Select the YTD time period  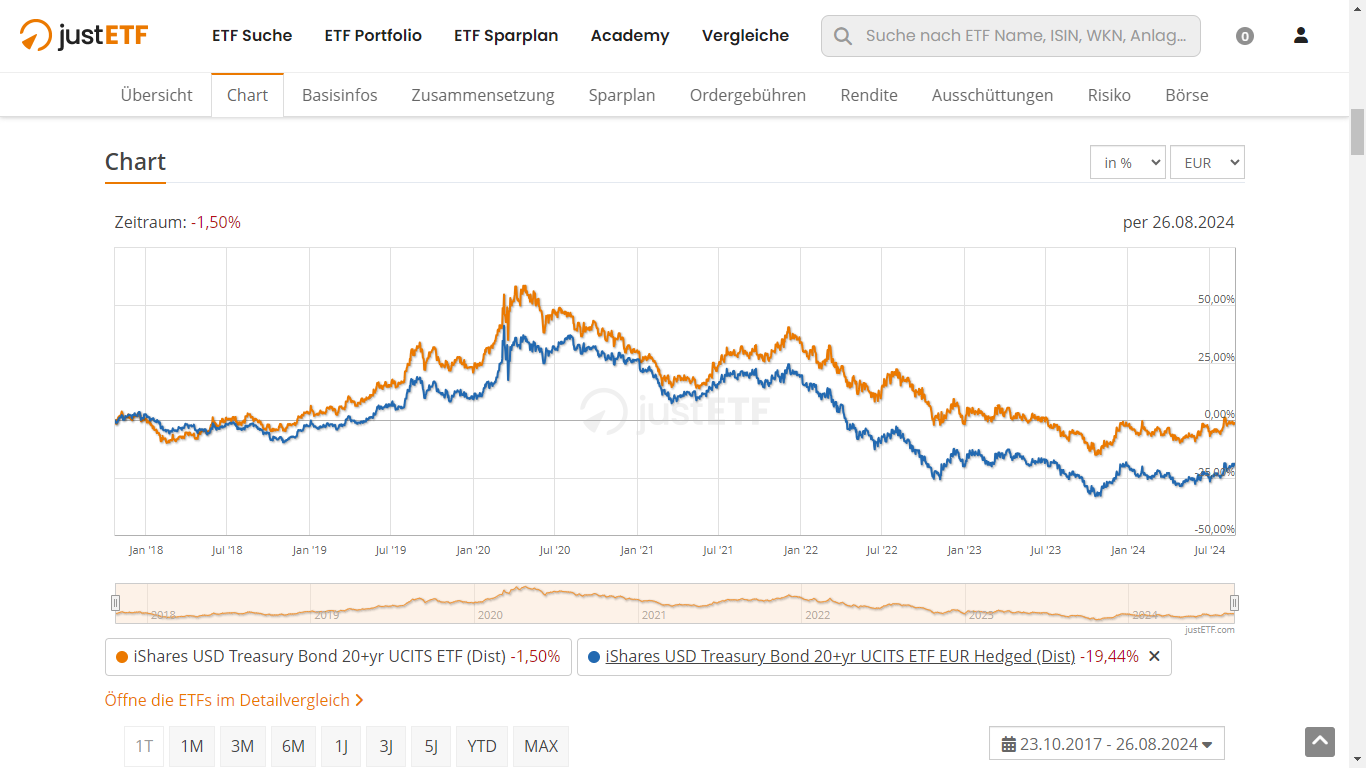click(482, 746)
